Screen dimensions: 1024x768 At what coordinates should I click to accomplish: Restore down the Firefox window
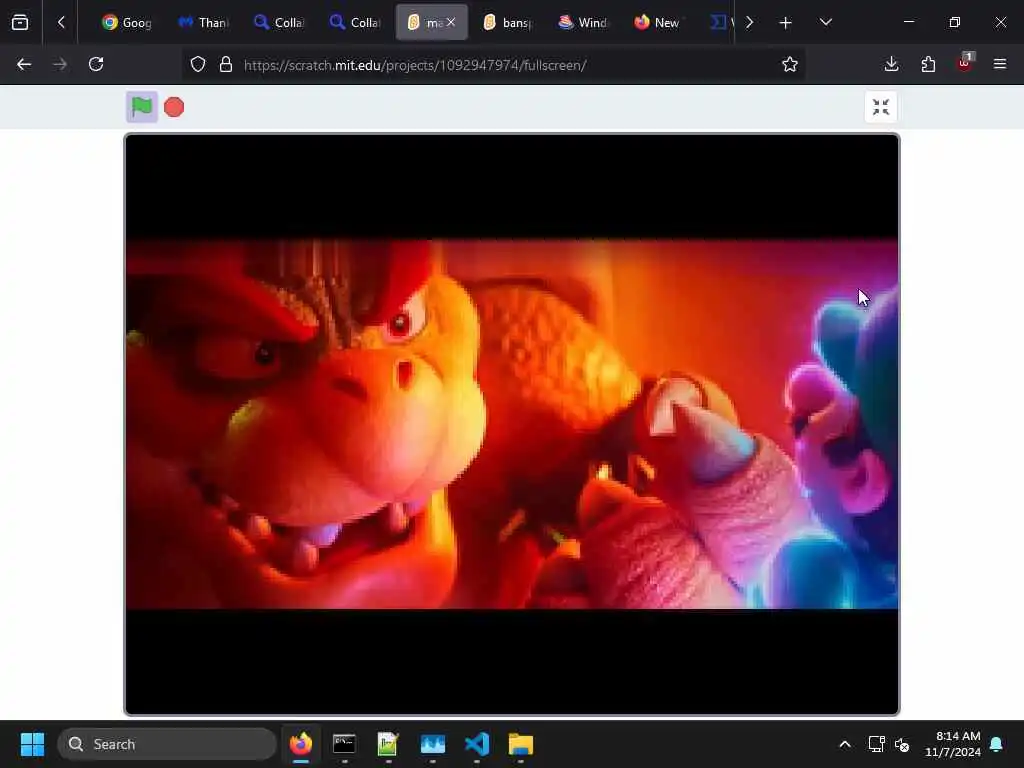tap(955, 23)
